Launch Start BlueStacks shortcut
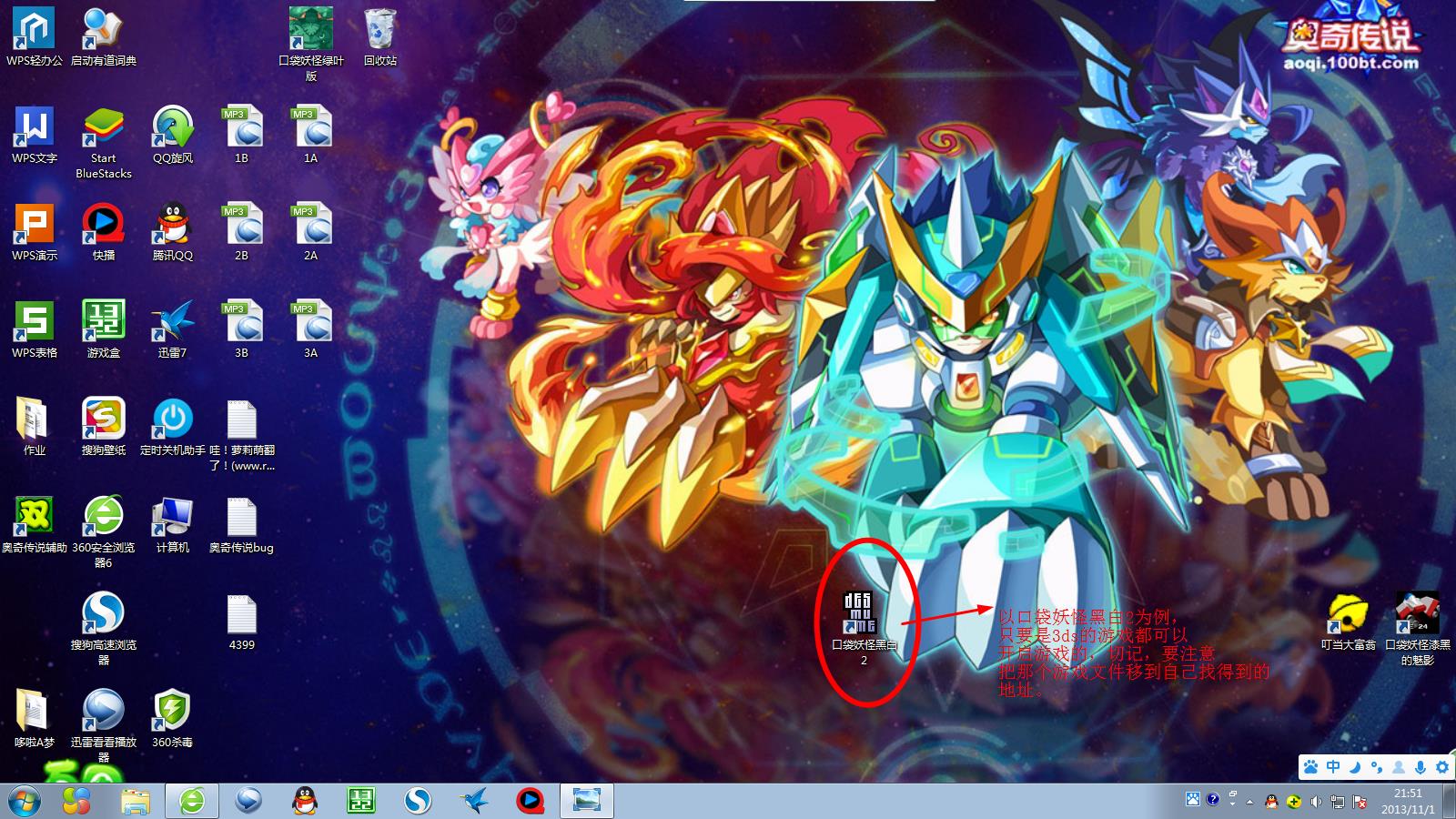The width and height of the screenshot is (1456, 819). [104, 142]
